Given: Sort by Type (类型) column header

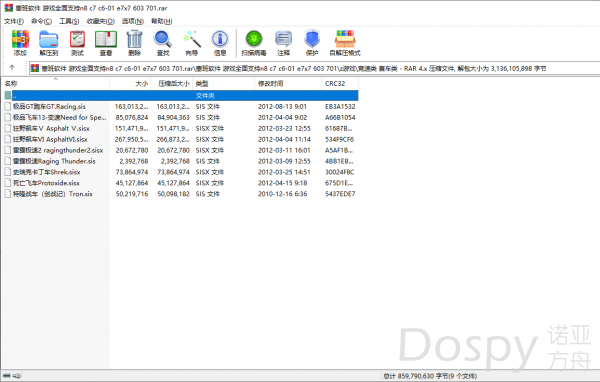Looking at the screenshot, I should [x=223, y=83].
